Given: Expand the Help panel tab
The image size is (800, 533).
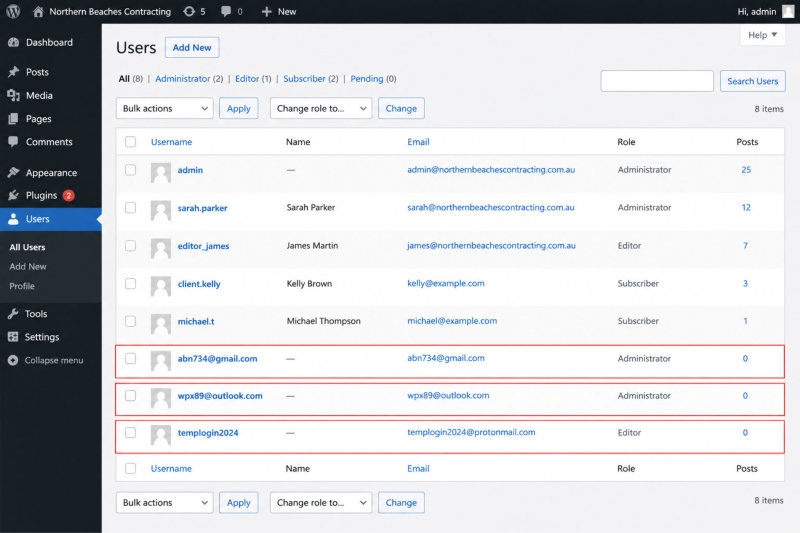Looking at the screenshot, I should click(762, 35).
